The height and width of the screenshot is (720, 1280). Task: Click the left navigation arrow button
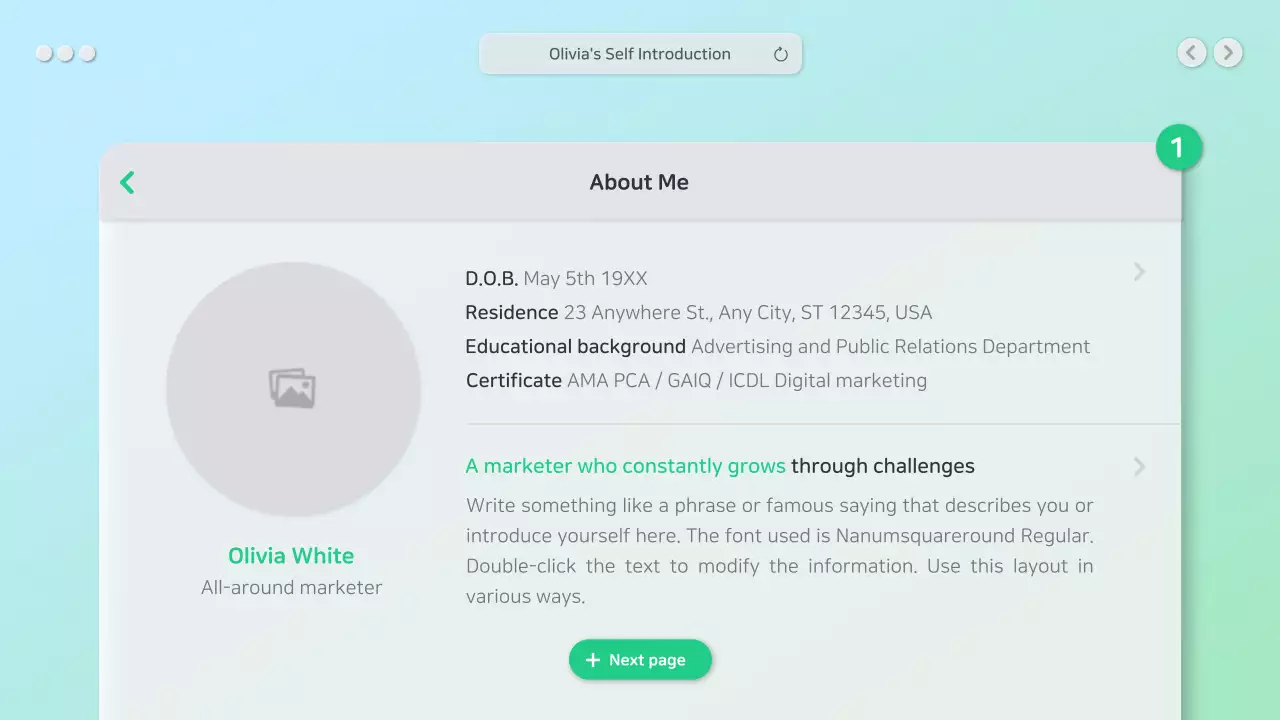(1191, 52)
